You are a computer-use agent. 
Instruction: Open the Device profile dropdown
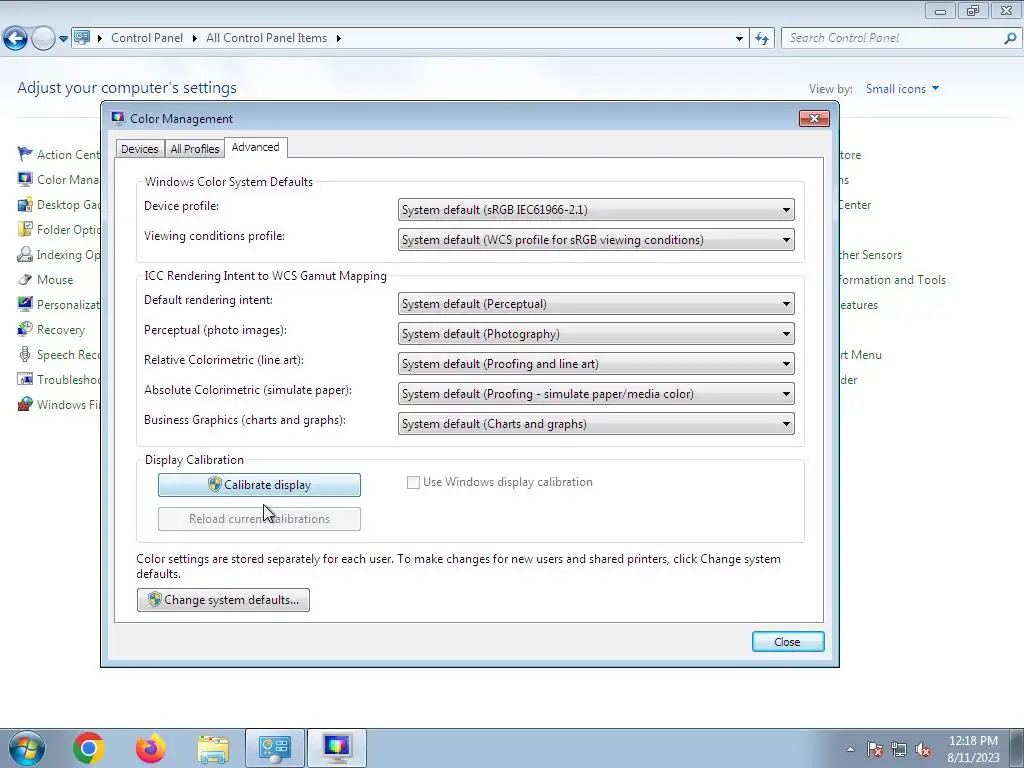click(x=596, y=210)
